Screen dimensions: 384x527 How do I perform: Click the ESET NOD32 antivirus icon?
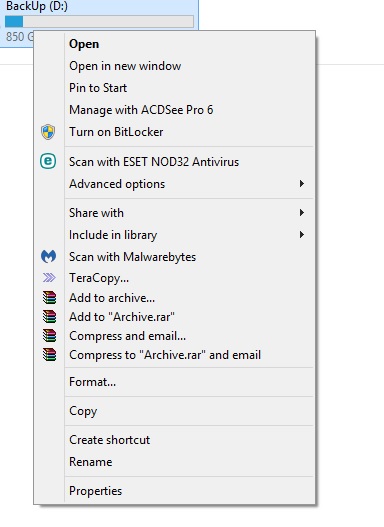click(48, 161)
